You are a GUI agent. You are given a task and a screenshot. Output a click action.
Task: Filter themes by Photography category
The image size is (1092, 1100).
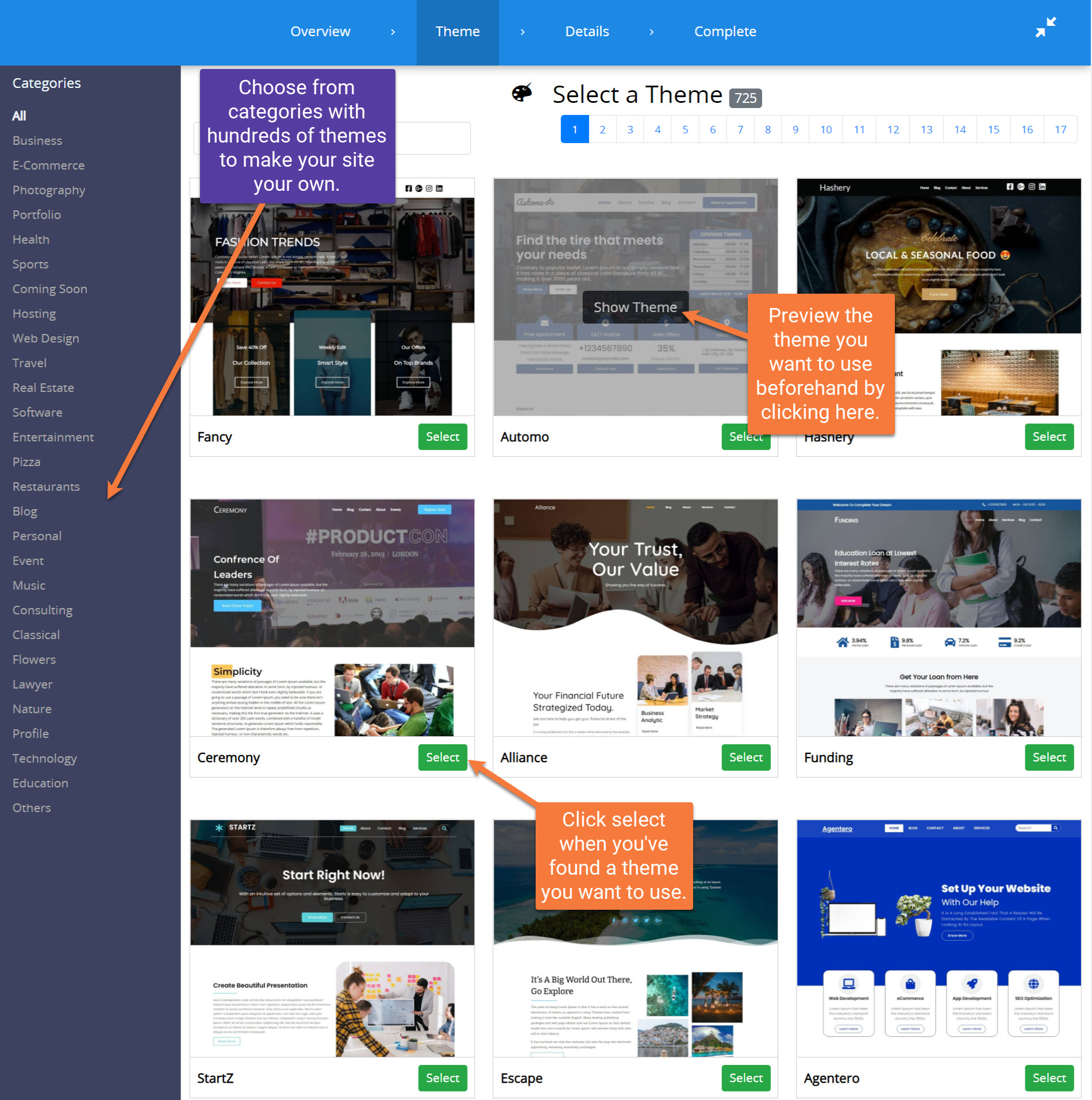point(49,190)
